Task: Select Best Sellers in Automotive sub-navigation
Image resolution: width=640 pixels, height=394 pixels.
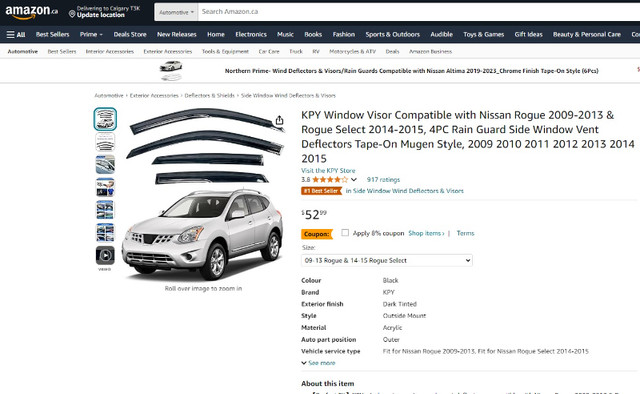Action: coord(62,51)
